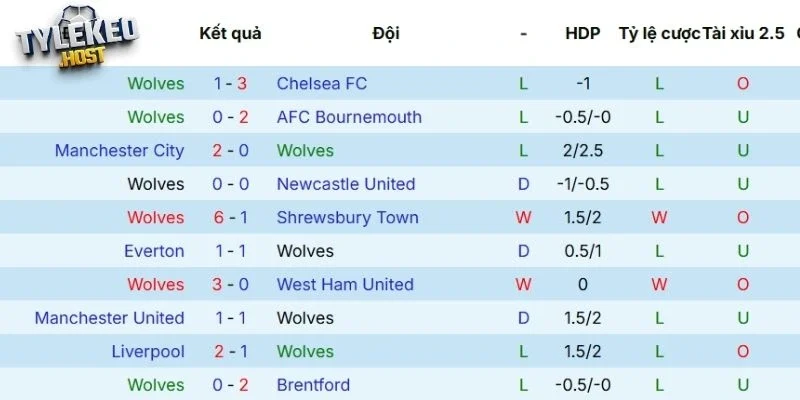Image resolution: width=800 pixels, height=400 pixels.
Task: Open the Brentford team link
Action: click(313, 385)
